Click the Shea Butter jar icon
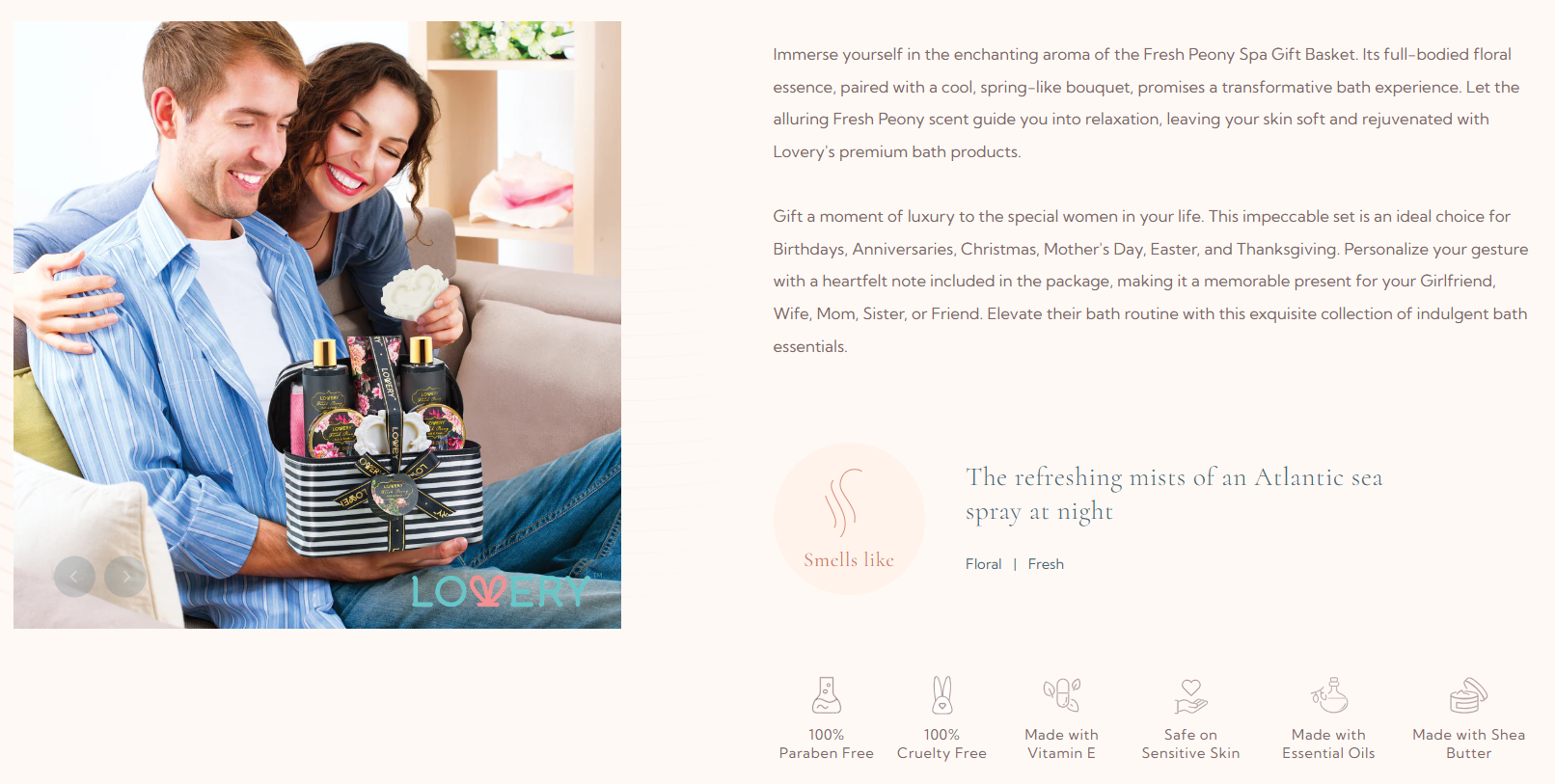Image resolution: width=1555 pixels, height=784 pixels. [x=1469, y=695]
